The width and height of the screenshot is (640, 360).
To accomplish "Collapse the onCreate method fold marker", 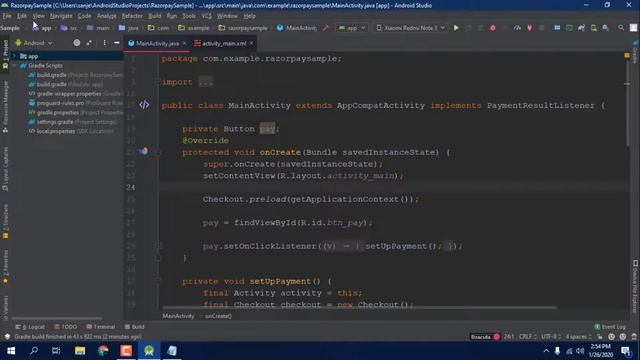I will (159, 152).
